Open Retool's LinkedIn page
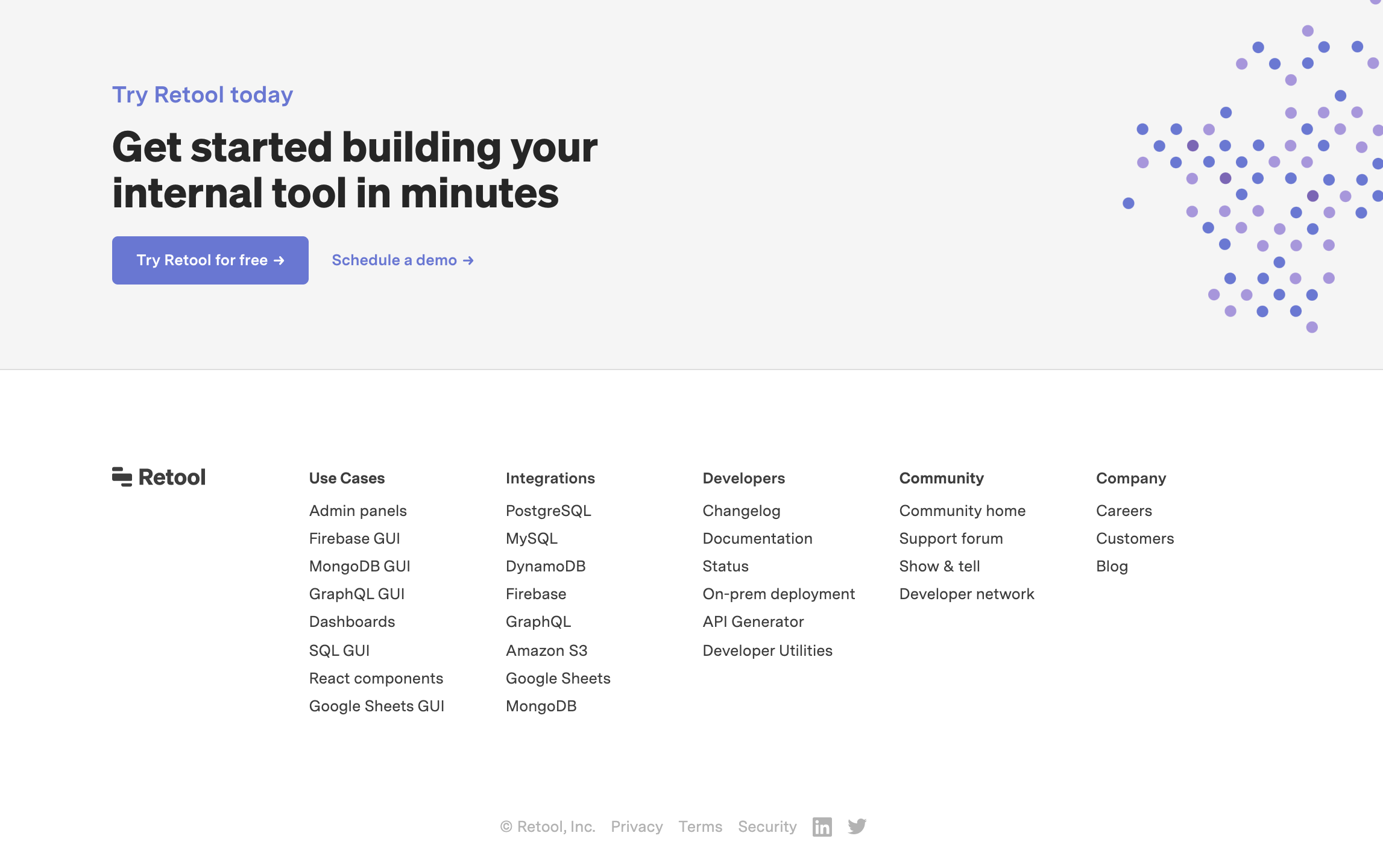The height and width of the screenshot is (868, 1383). [x=822, y=826]
